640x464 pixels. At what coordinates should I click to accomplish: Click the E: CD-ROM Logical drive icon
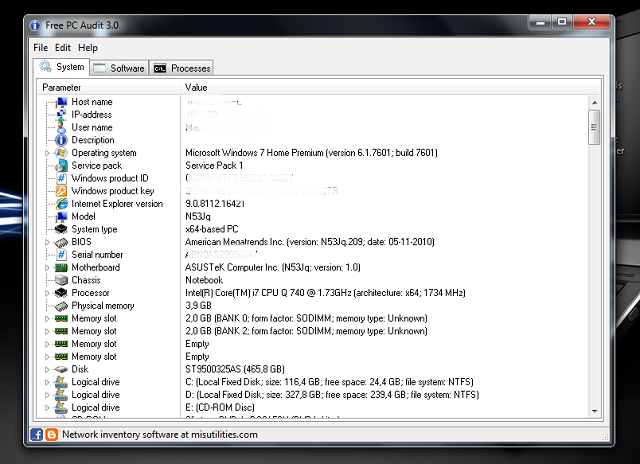(x=61, y=407)
